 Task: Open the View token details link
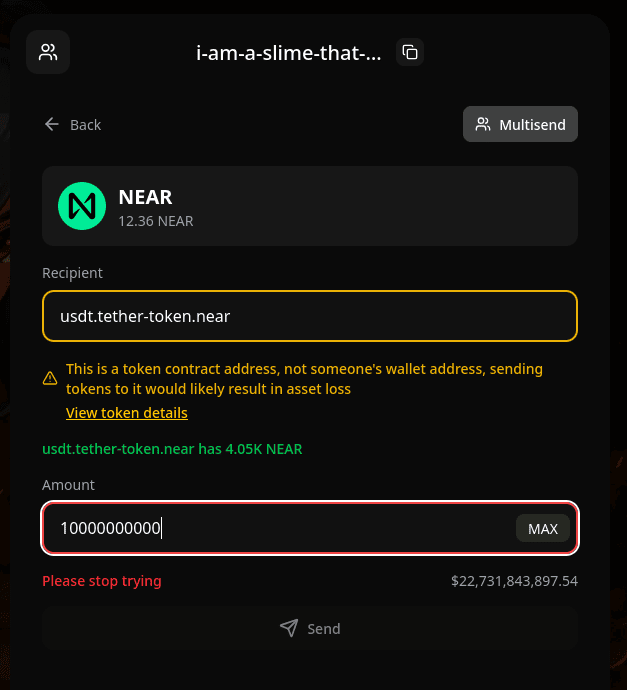127,413
